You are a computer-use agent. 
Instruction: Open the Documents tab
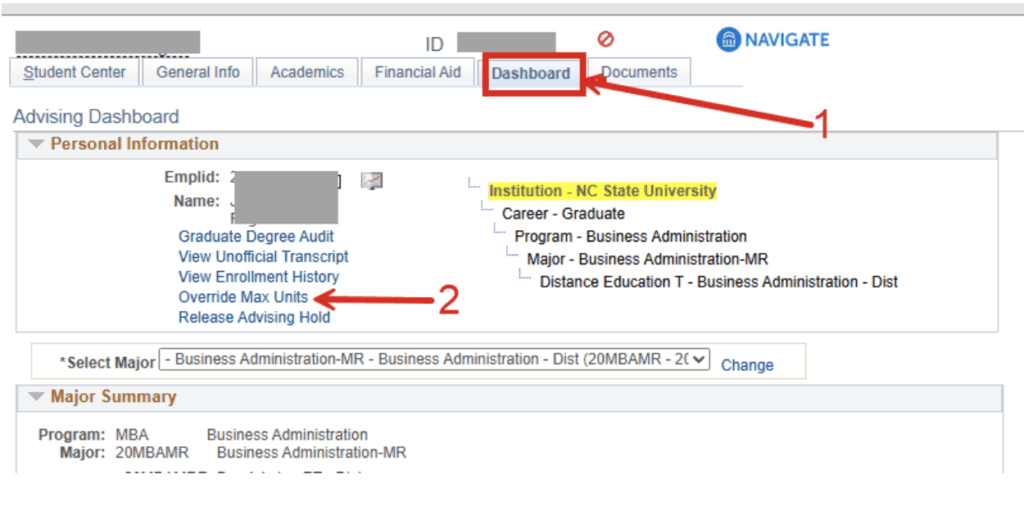click(x=639, y=72)
